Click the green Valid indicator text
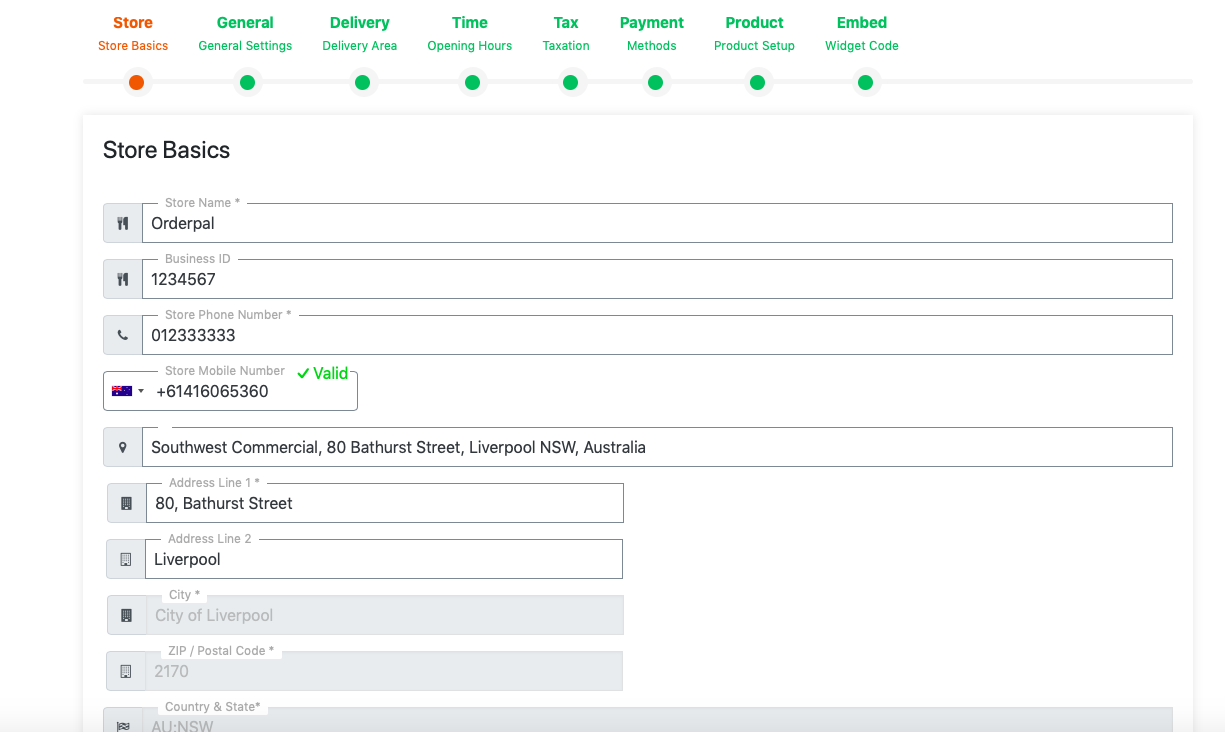 (x=323, y=373)
